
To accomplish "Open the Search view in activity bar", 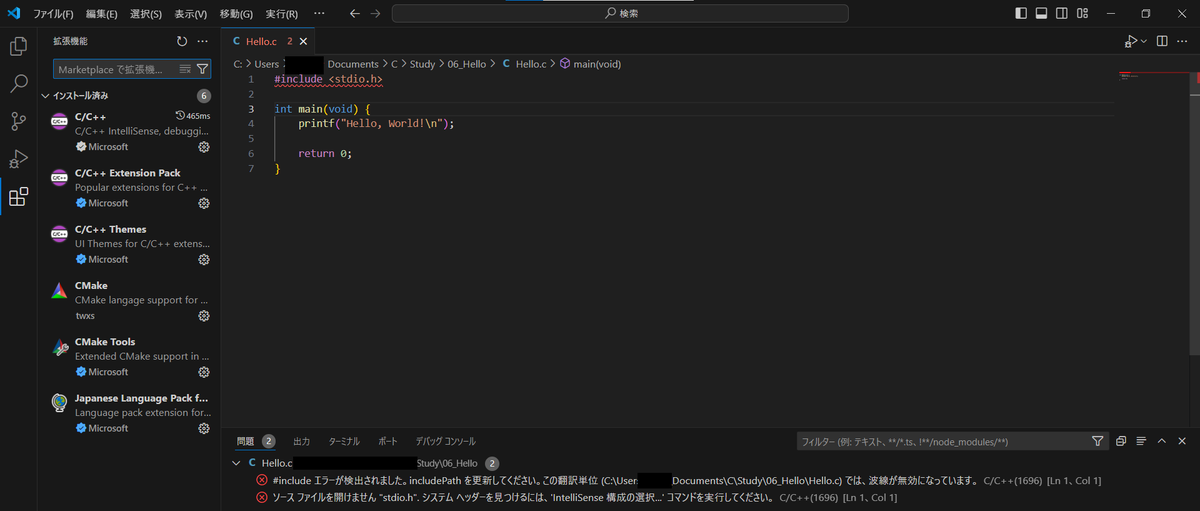I will coord(18,84).
